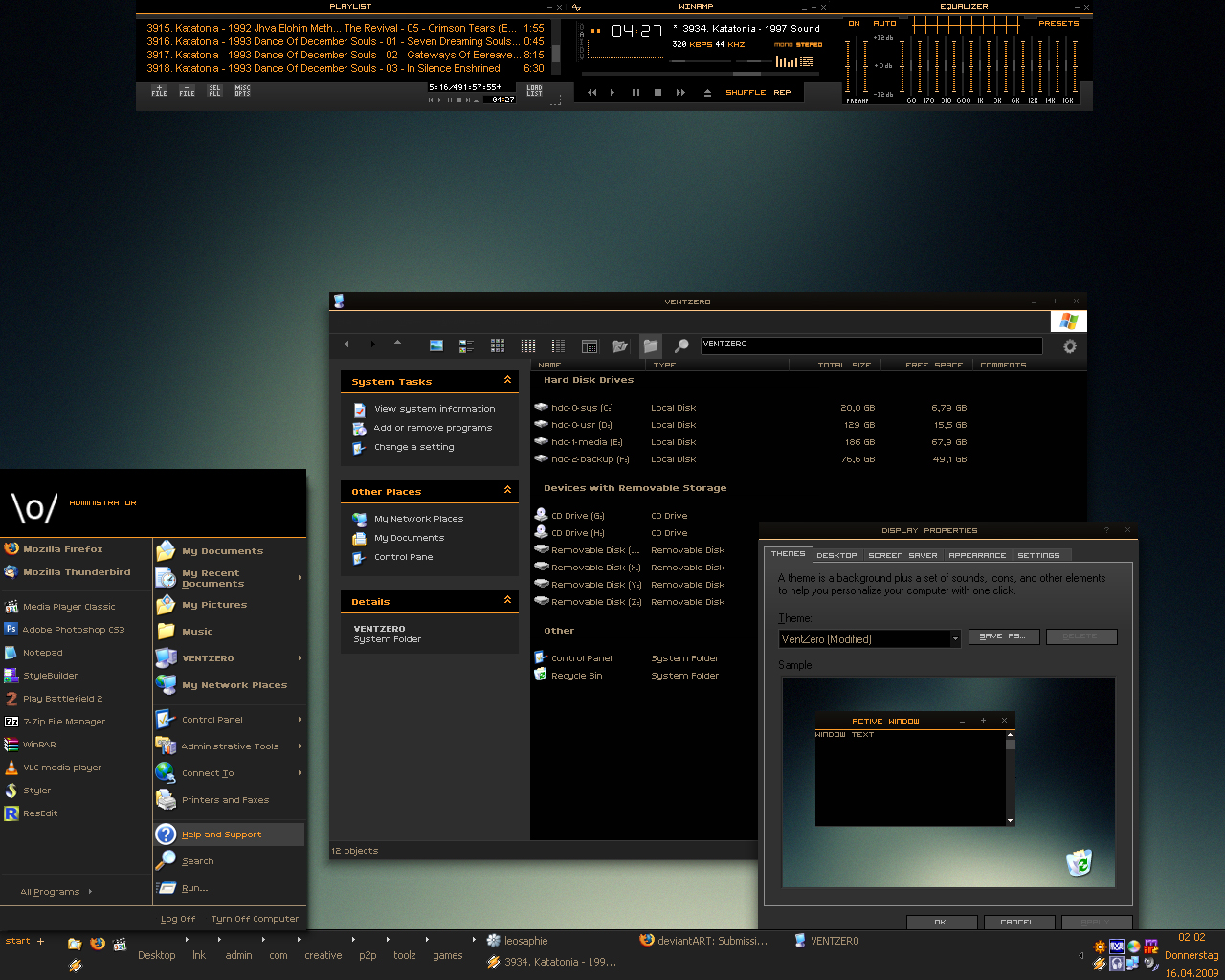
Task: Click playlist LOAD LIST button
Action: [x=534, y=91]
